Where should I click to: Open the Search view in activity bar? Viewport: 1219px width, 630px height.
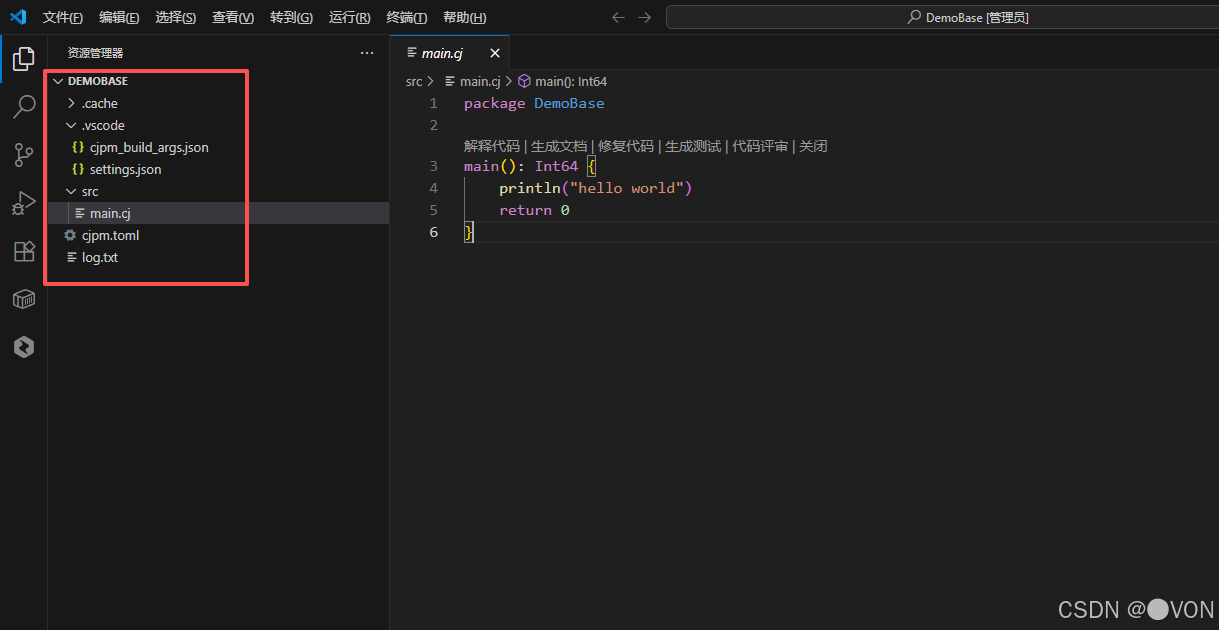[23, 107]
